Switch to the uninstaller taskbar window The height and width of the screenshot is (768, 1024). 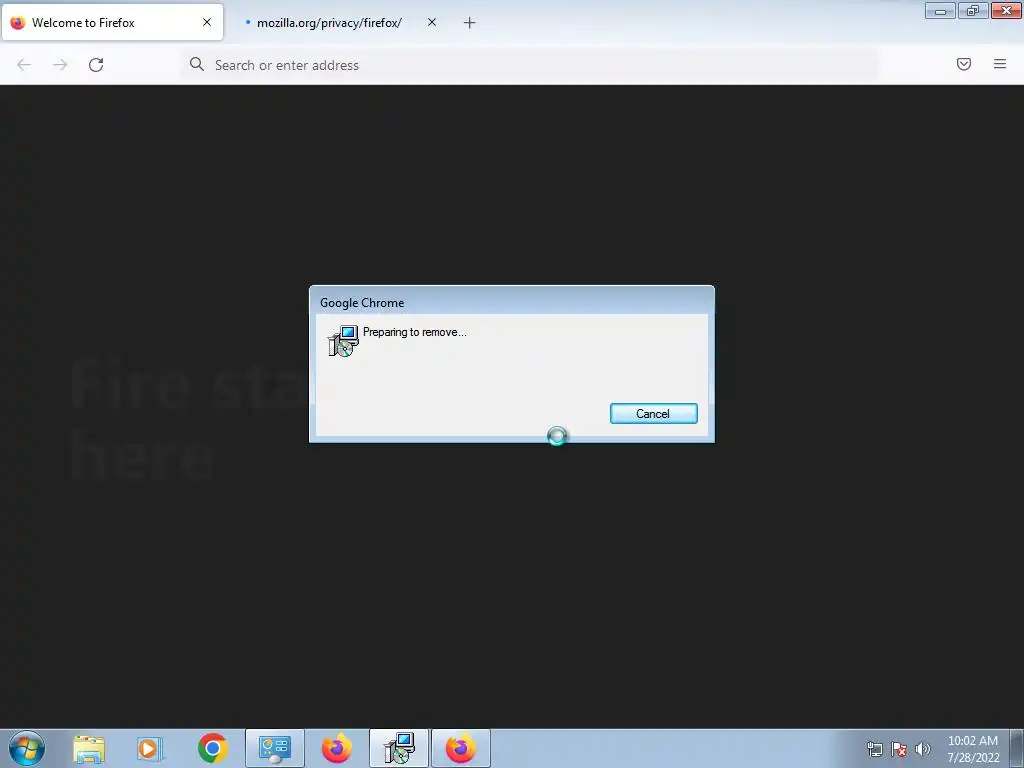coord(398,749)
